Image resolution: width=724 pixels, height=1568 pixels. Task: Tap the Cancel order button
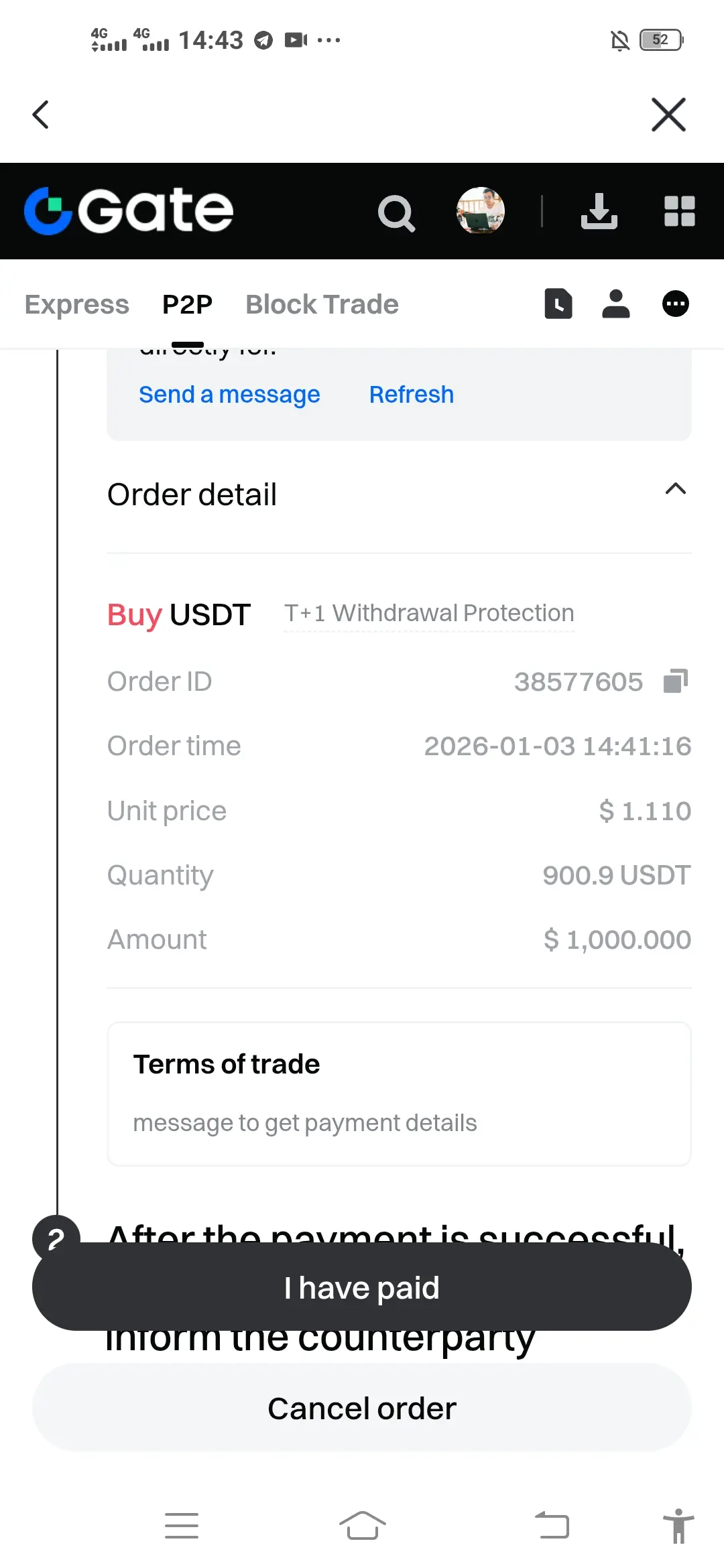[x=362, y=1408]
